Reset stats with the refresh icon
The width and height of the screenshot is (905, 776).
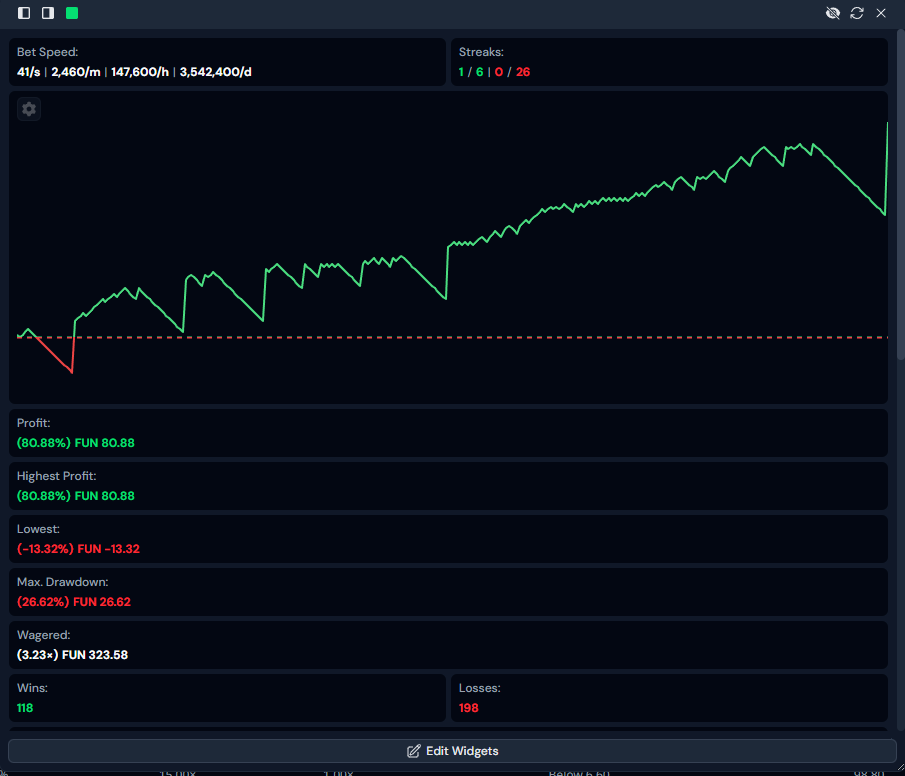tap(857, 13)
